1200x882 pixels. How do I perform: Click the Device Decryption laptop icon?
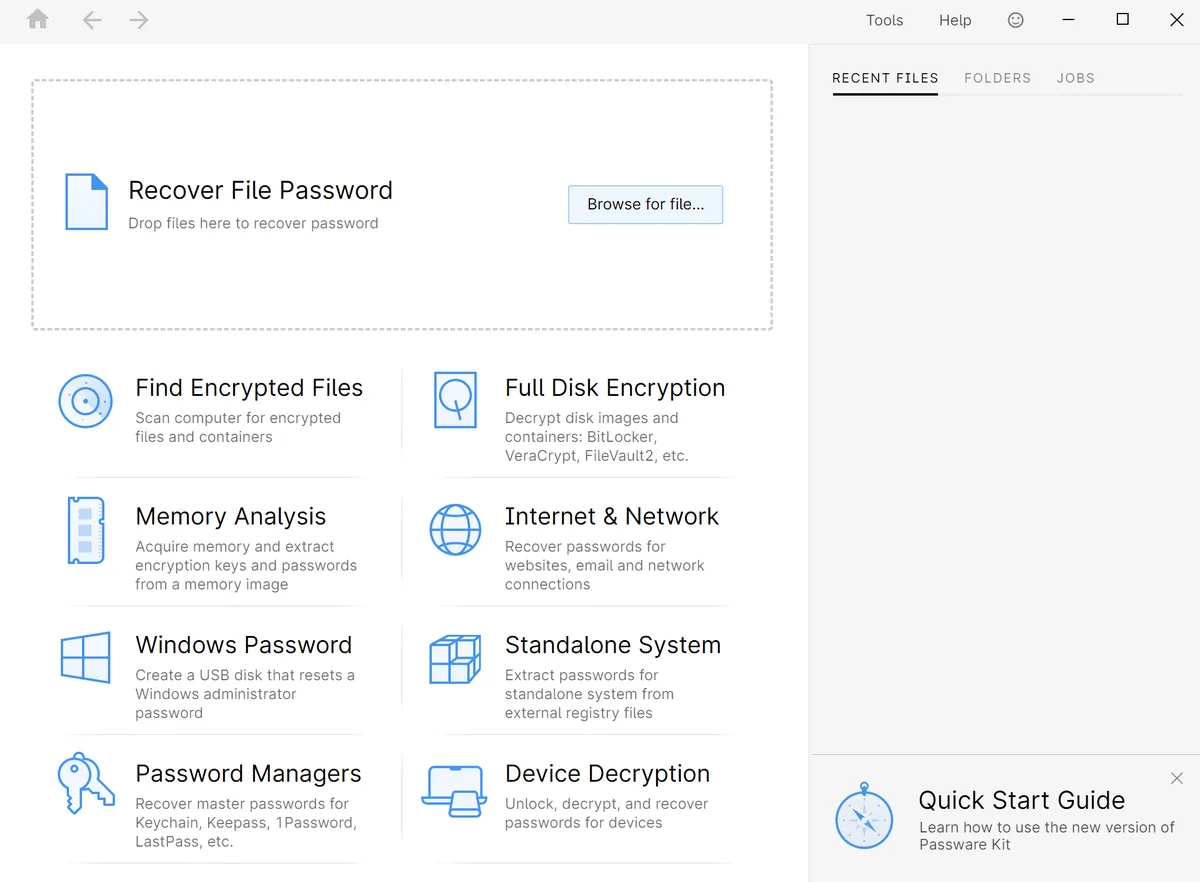455,790
